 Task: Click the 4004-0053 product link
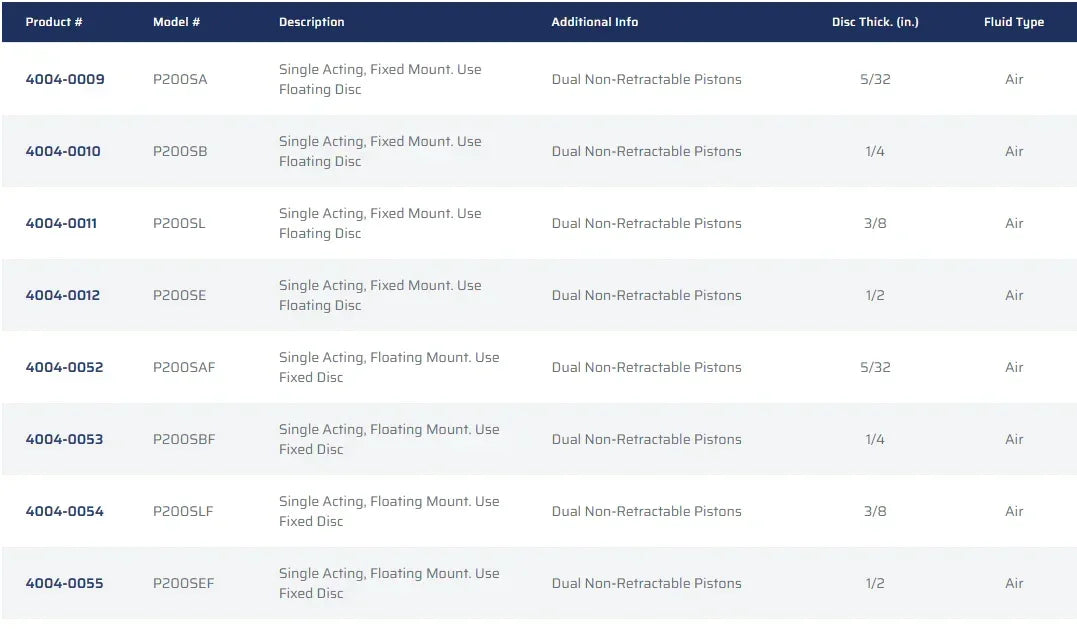point(64,440)
